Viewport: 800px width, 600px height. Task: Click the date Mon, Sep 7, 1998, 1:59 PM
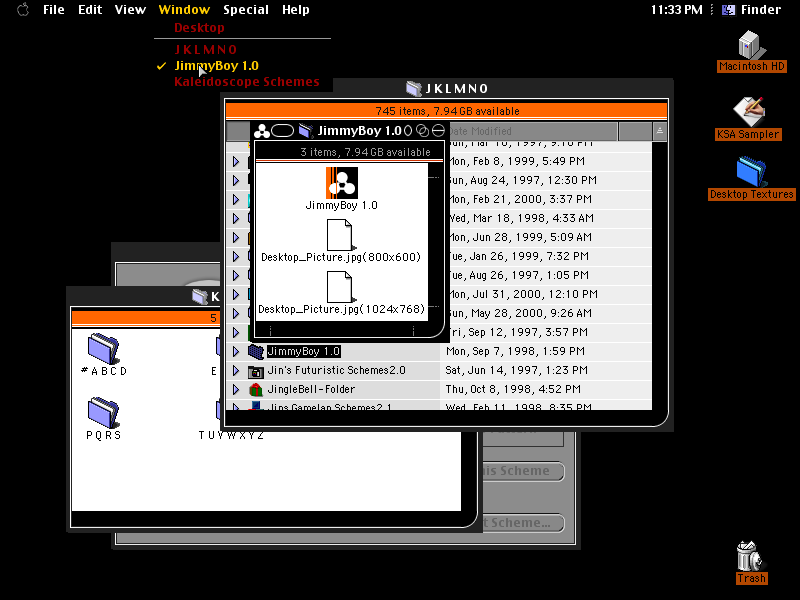pyautogui.click(x=515, y=352)
